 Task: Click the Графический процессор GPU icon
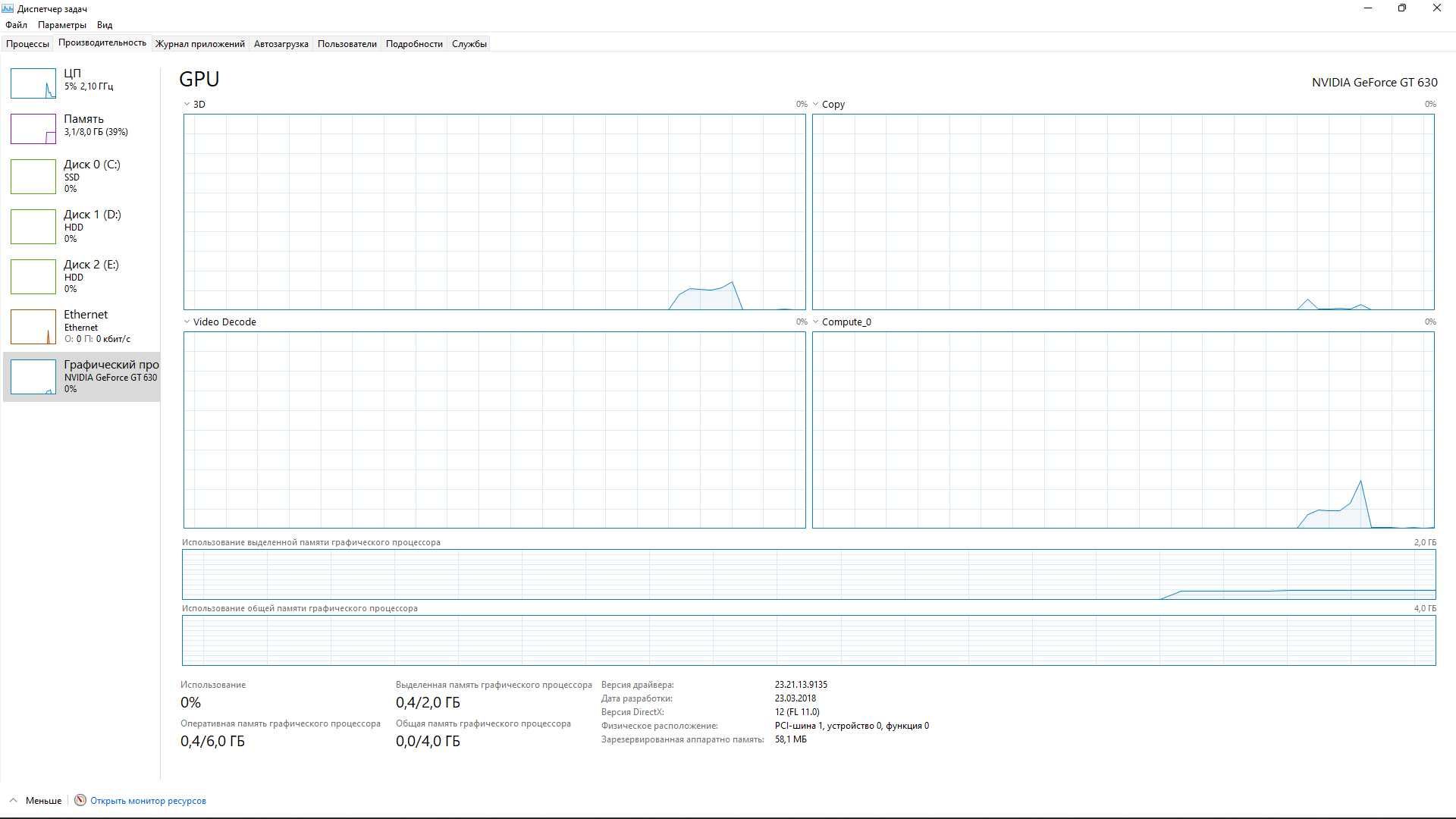point(33,376)
